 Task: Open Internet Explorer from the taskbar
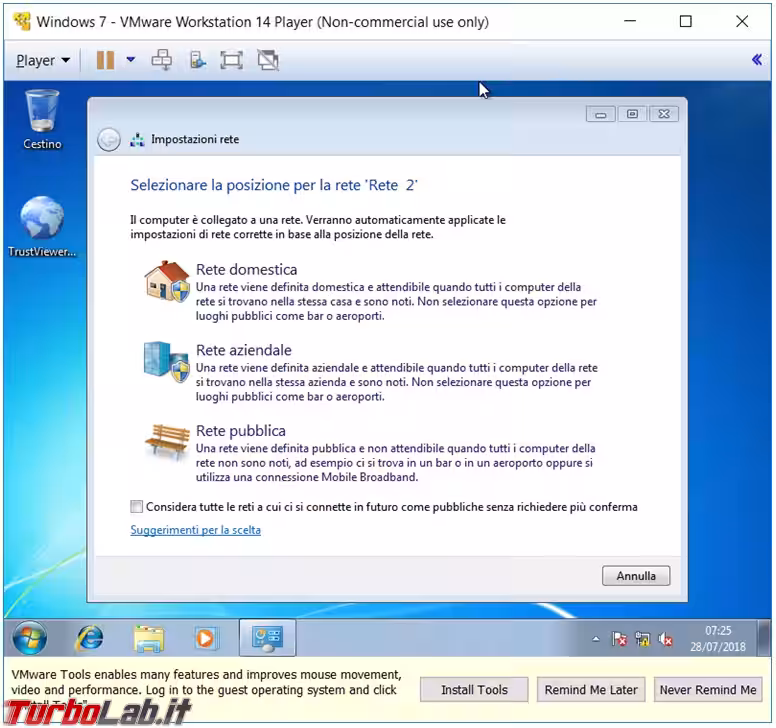click(90, 637)
